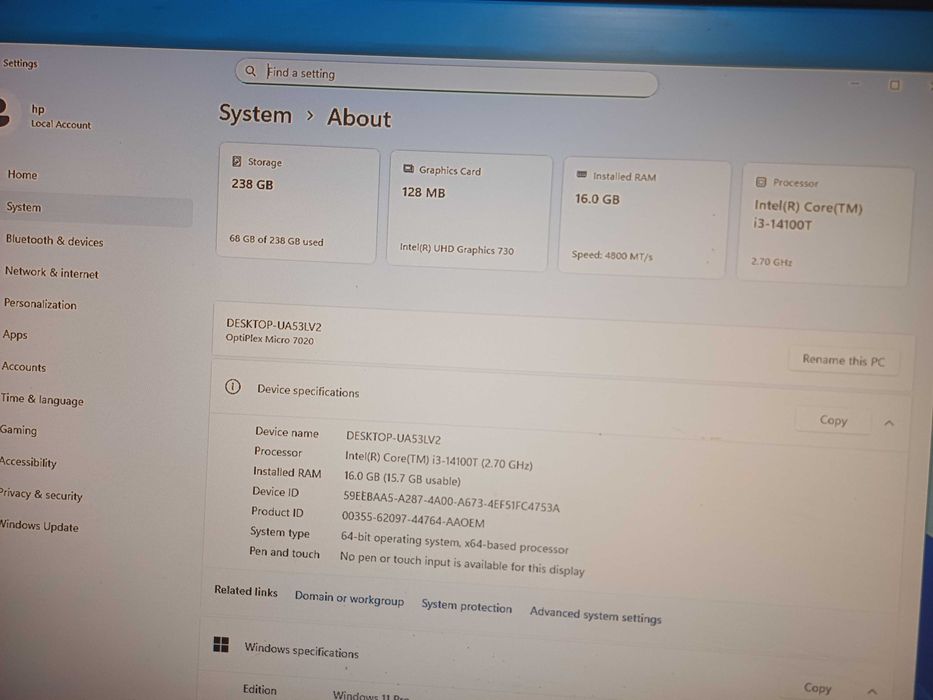This screenshot has width=933, height=700.
Task: Open the Graphics Card 128 MB card
Action: click(469, 211)
